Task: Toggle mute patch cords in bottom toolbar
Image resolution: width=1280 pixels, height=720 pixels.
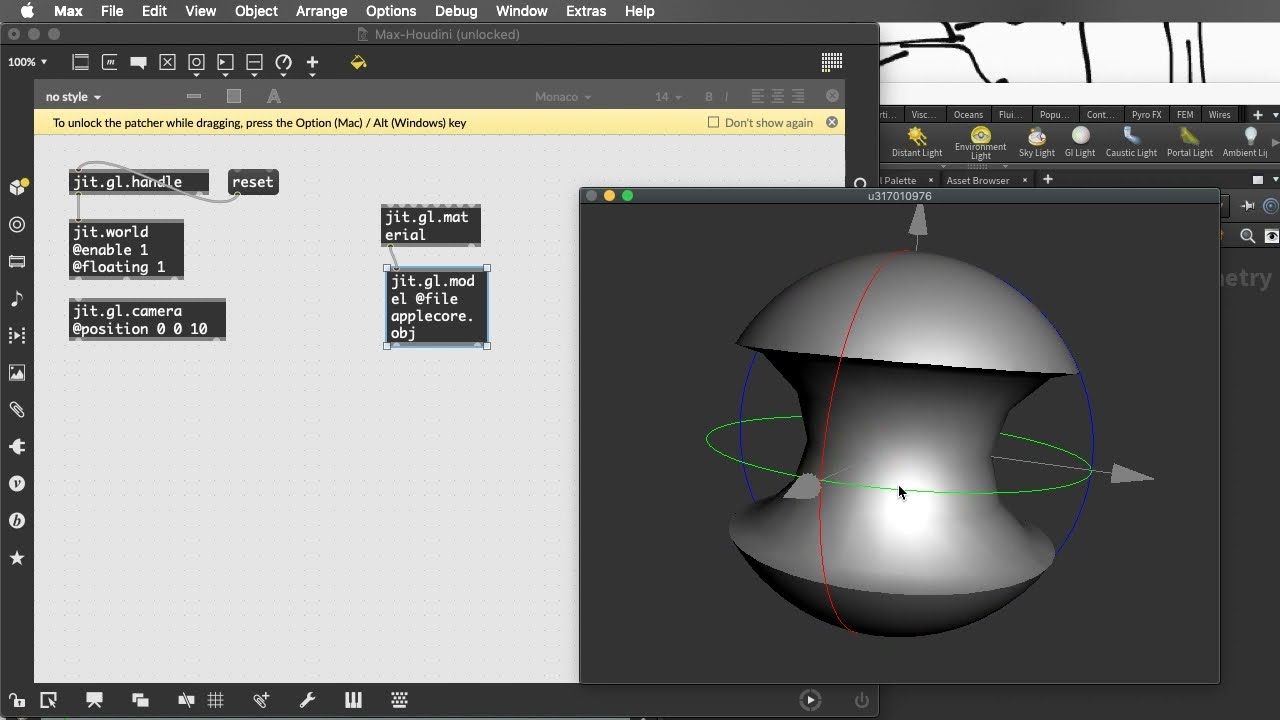Action: pyautogui.click(x=186, y=700)
